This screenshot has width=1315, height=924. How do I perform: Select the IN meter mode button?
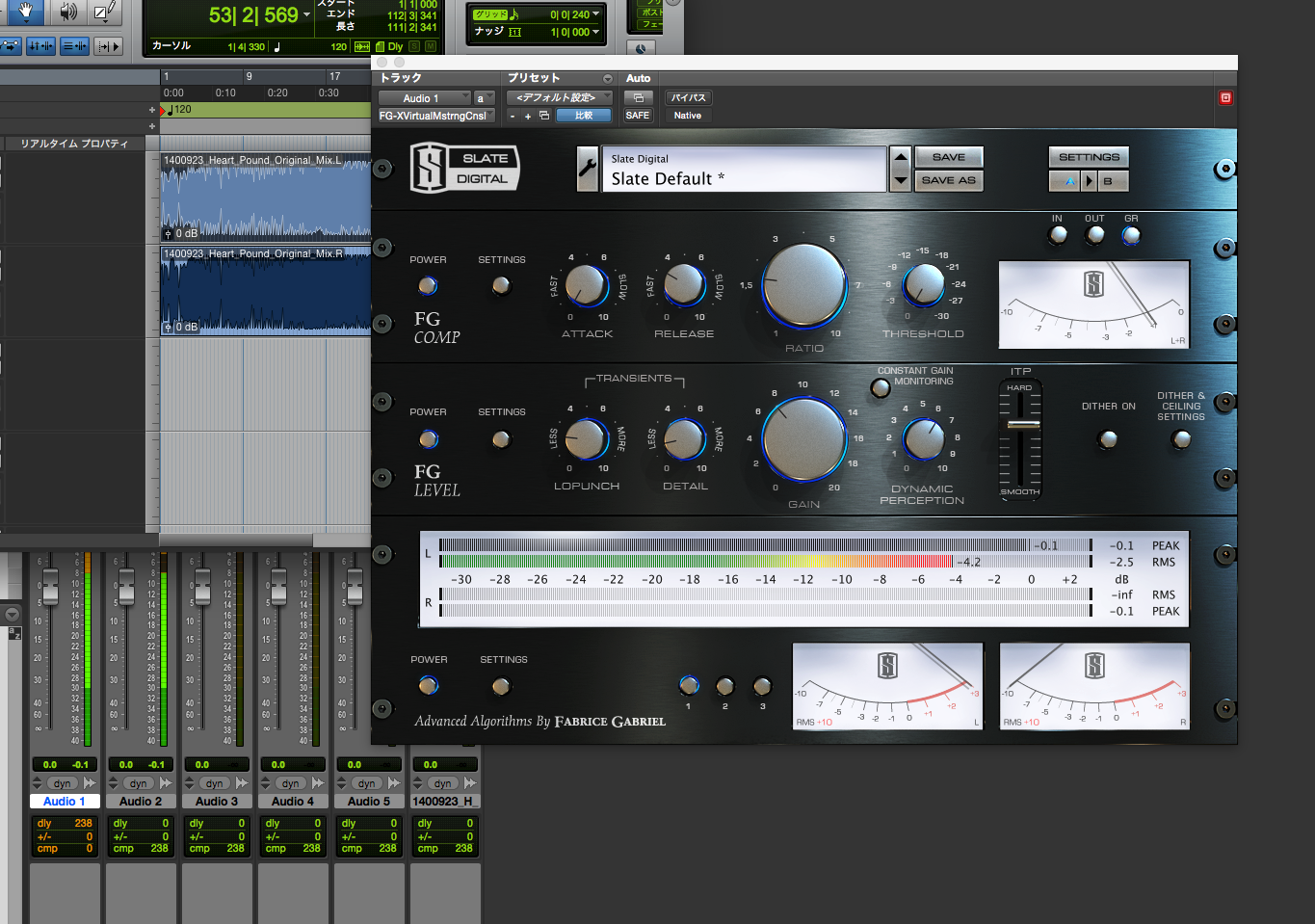click(x=1058, y=234)
